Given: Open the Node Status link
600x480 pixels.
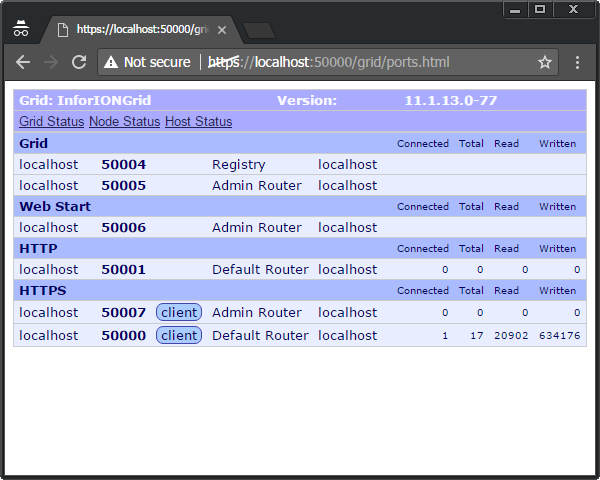Looking at the screenshot, I should point(124,122).
